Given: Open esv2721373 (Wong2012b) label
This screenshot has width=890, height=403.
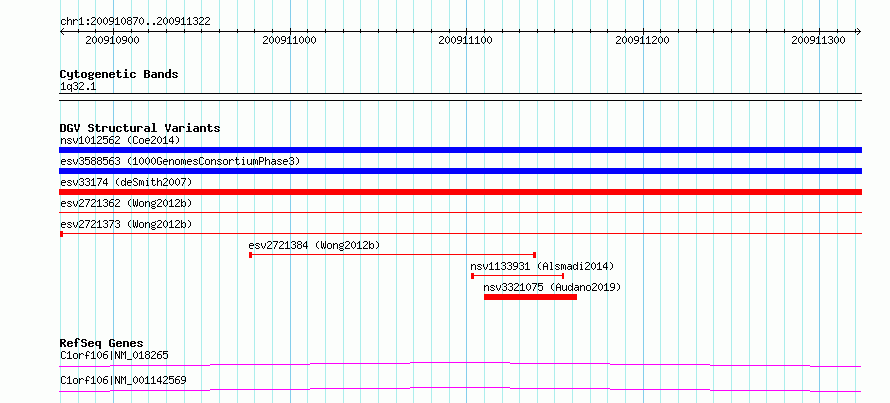Looking at the screenshot, I should (126, 224).
